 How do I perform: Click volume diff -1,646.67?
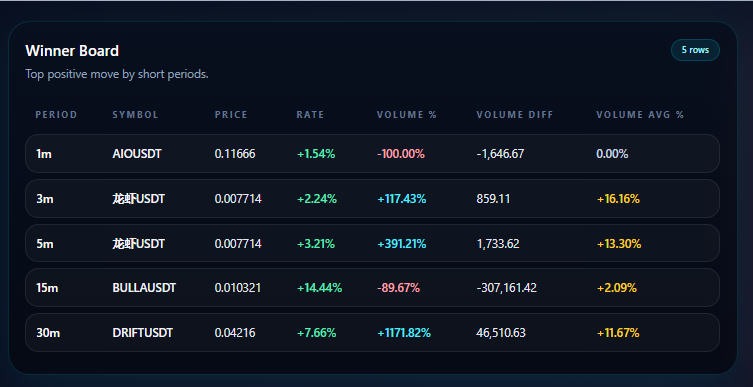(x=500, y=154)
